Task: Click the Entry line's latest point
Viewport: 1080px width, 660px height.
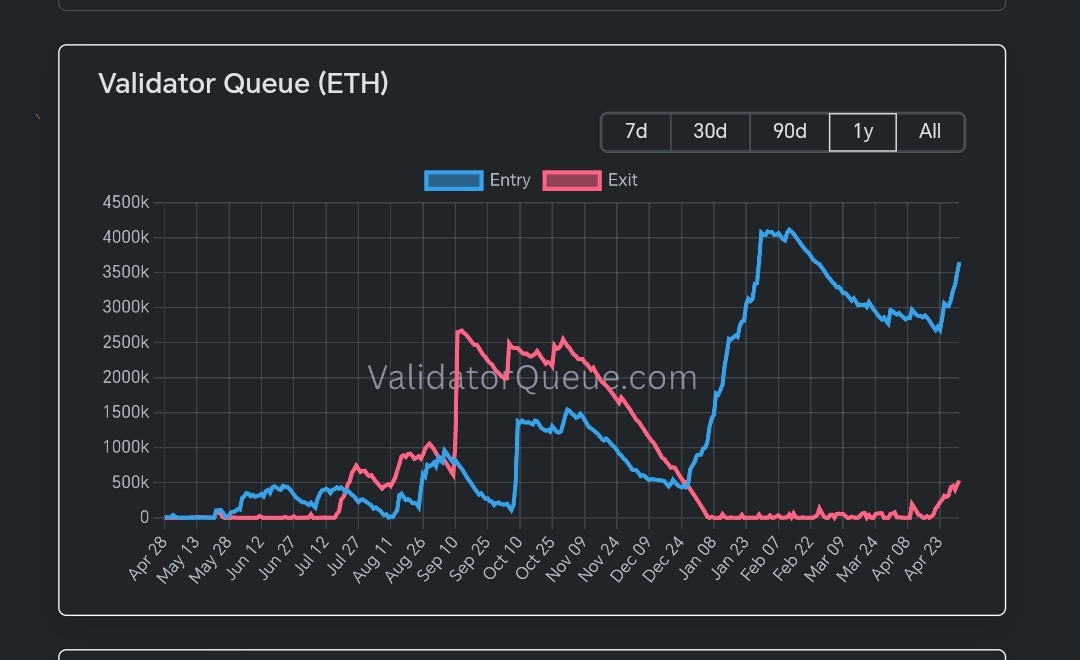Action: pos(959,264)
